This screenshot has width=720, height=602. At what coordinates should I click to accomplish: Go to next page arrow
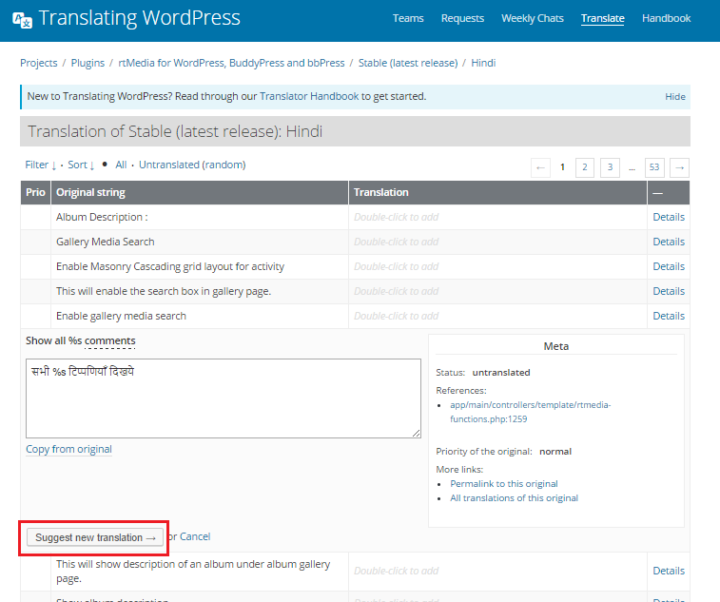(679, 167)
